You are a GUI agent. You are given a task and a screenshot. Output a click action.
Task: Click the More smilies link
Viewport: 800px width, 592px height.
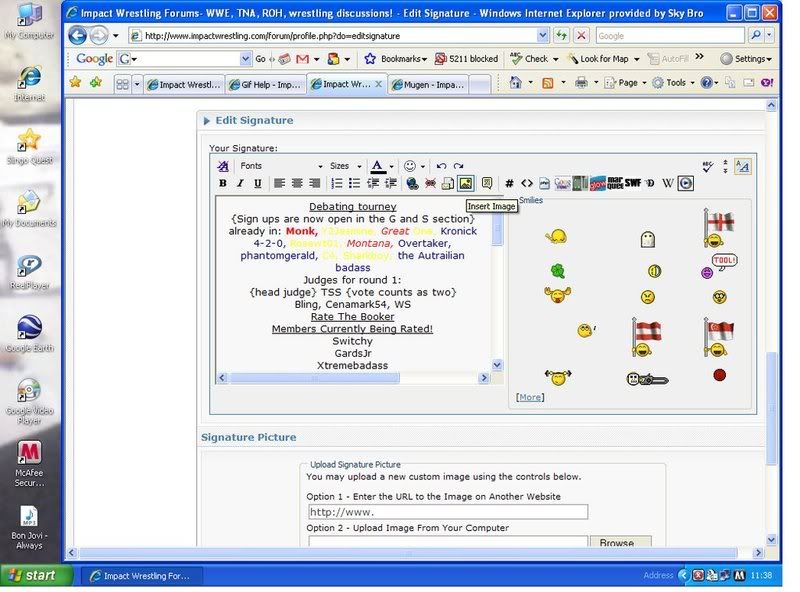[530, 397]
